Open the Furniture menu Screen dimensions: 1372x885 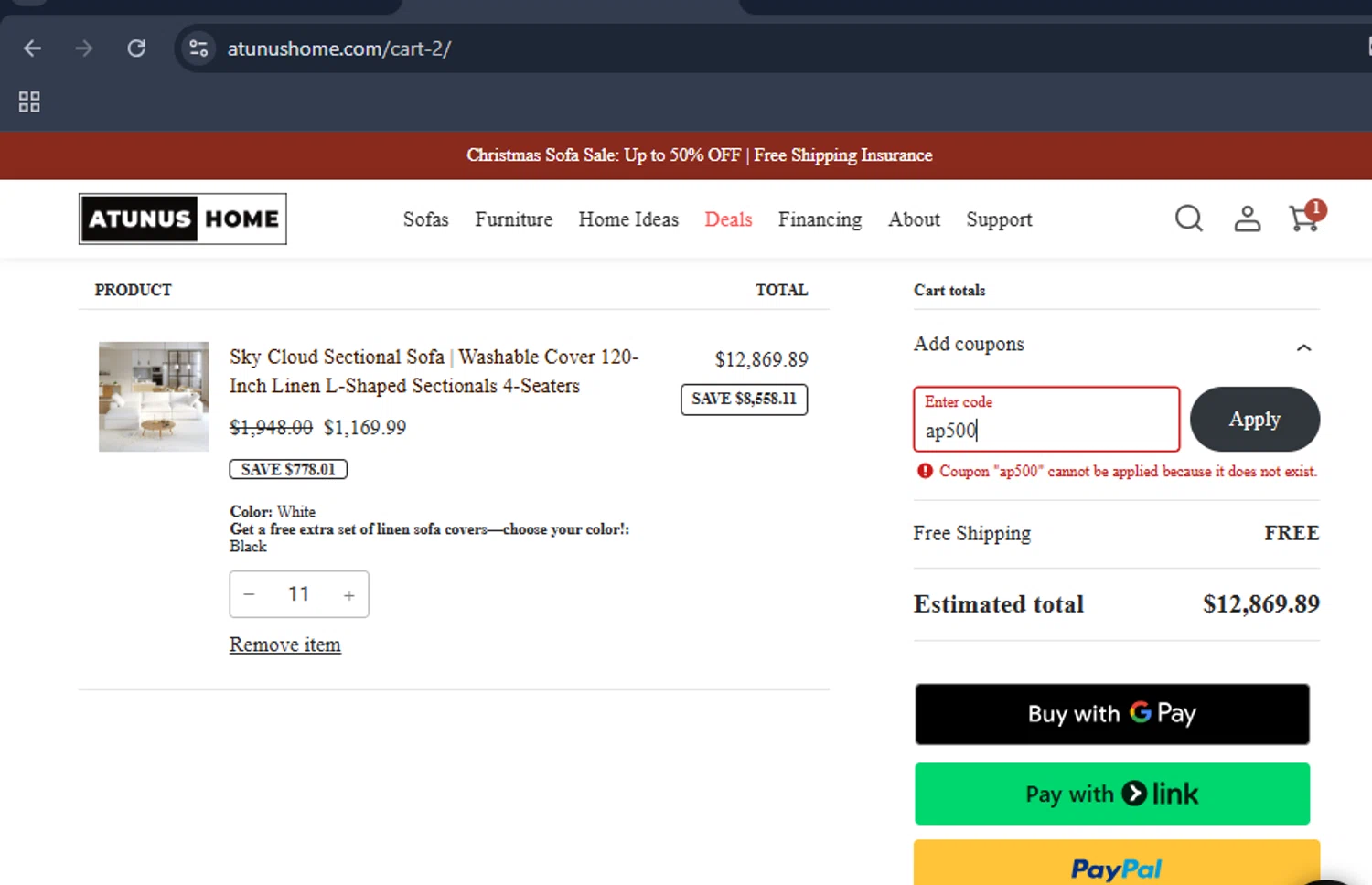point(514,219)
